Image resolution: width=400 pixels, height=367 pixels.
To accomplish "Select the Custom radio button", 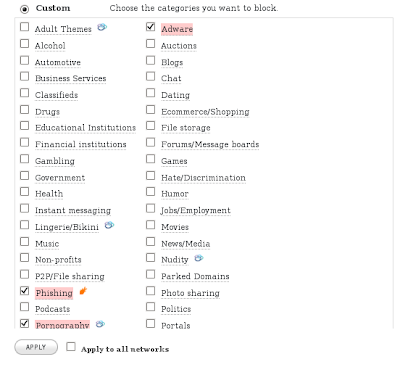I will [25, 9].
